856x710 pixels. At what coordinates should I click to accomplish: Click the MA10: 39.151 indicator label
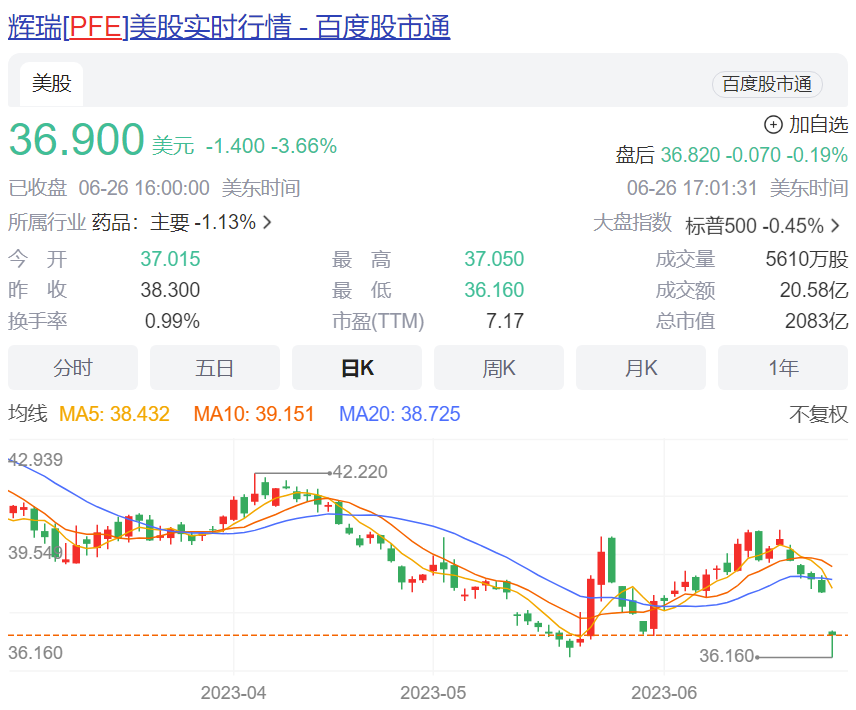click(254, 414)
